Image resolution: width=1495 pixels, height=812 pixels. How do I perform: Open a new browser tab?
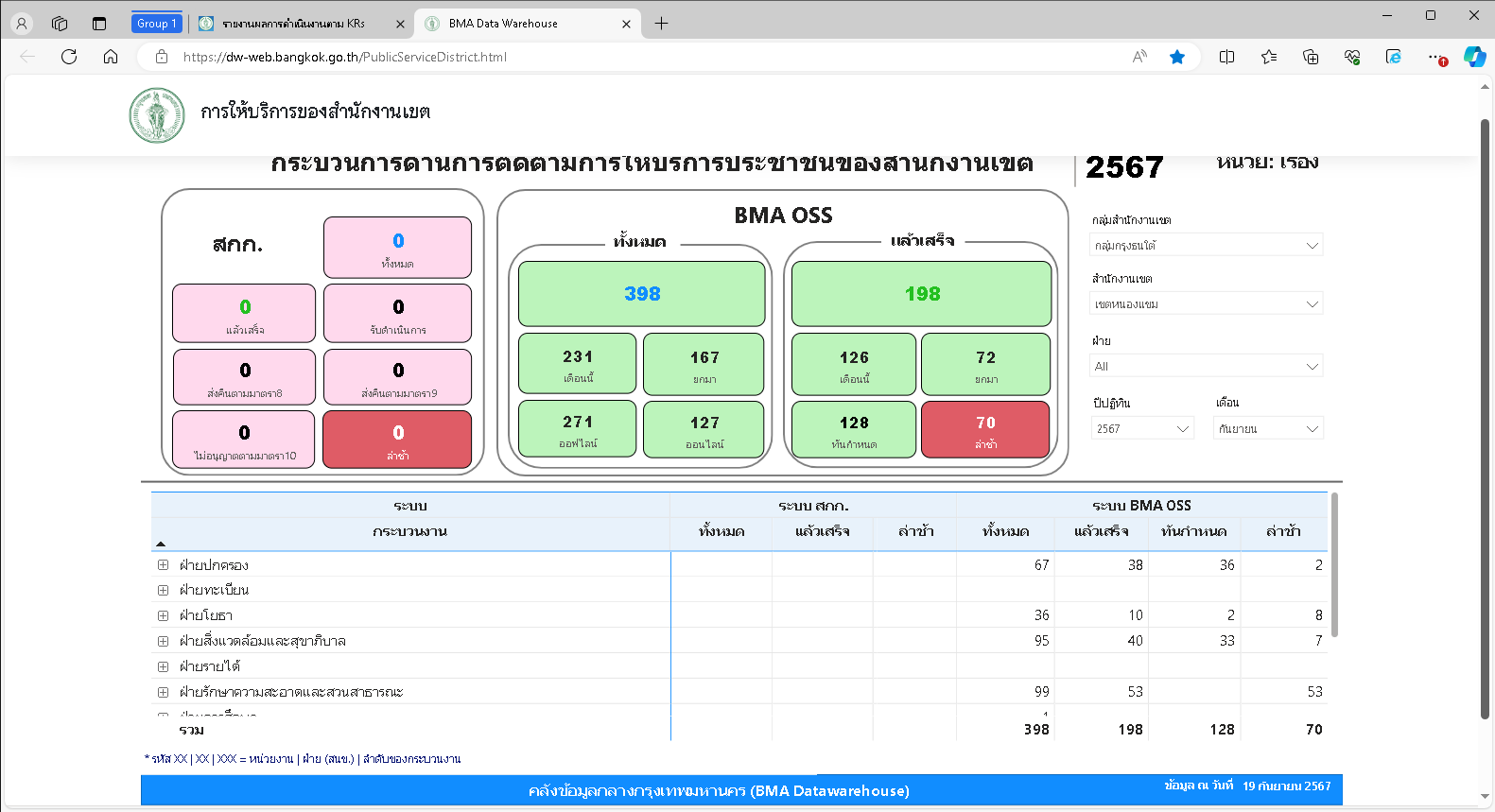point(661,24)
